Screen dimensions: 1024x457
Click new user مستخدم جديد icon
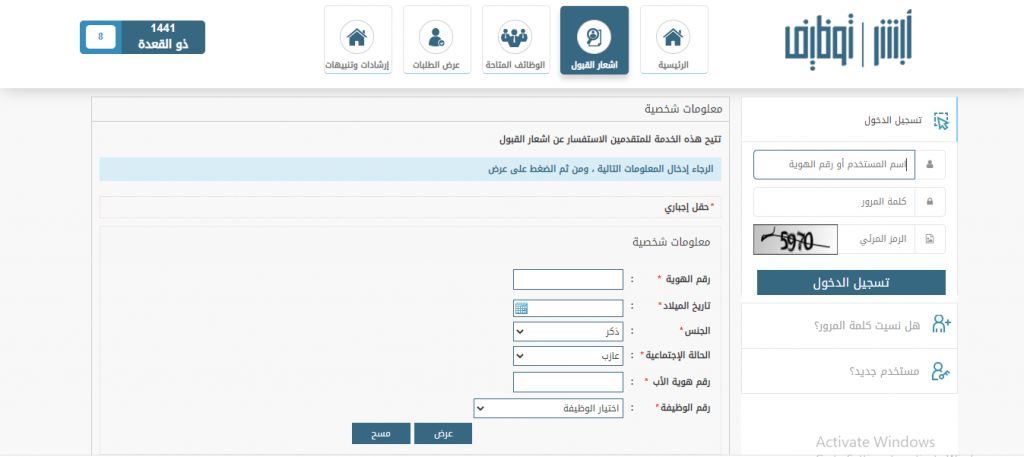tap(939, 371)
